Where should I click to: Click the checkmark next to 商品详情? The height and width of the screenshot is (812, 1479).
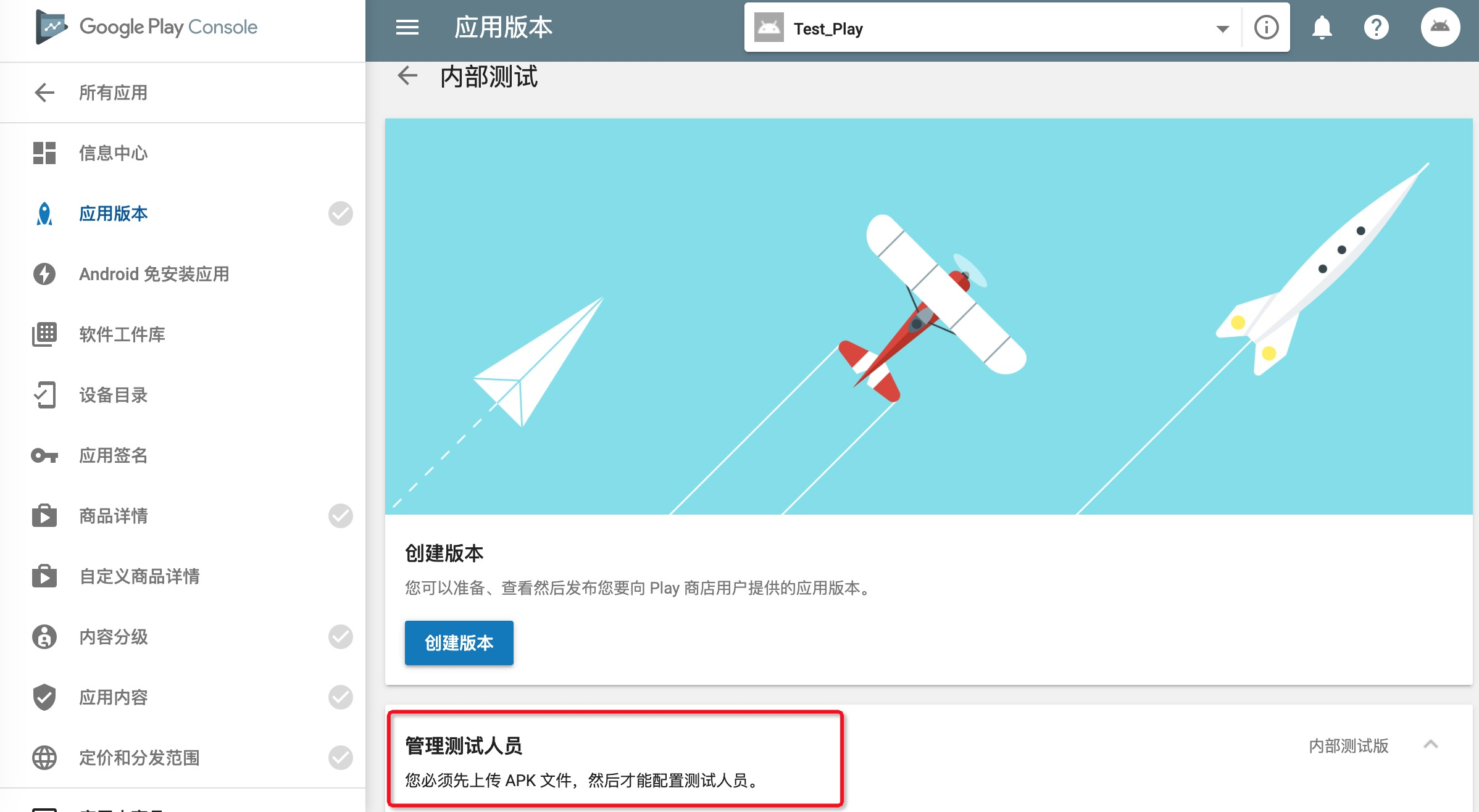click(x=340, y=516)
